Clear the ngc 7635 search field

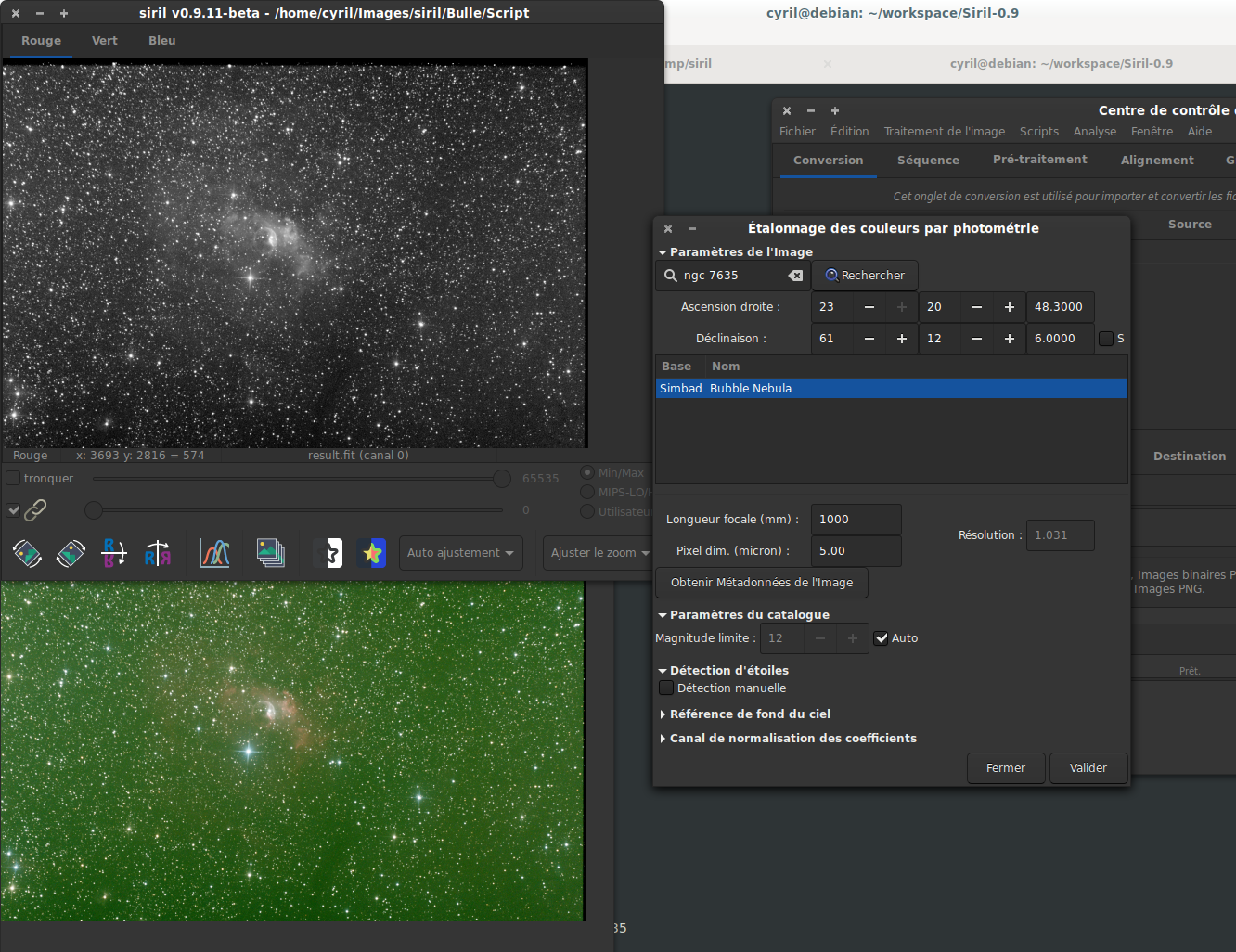(795, 276)
